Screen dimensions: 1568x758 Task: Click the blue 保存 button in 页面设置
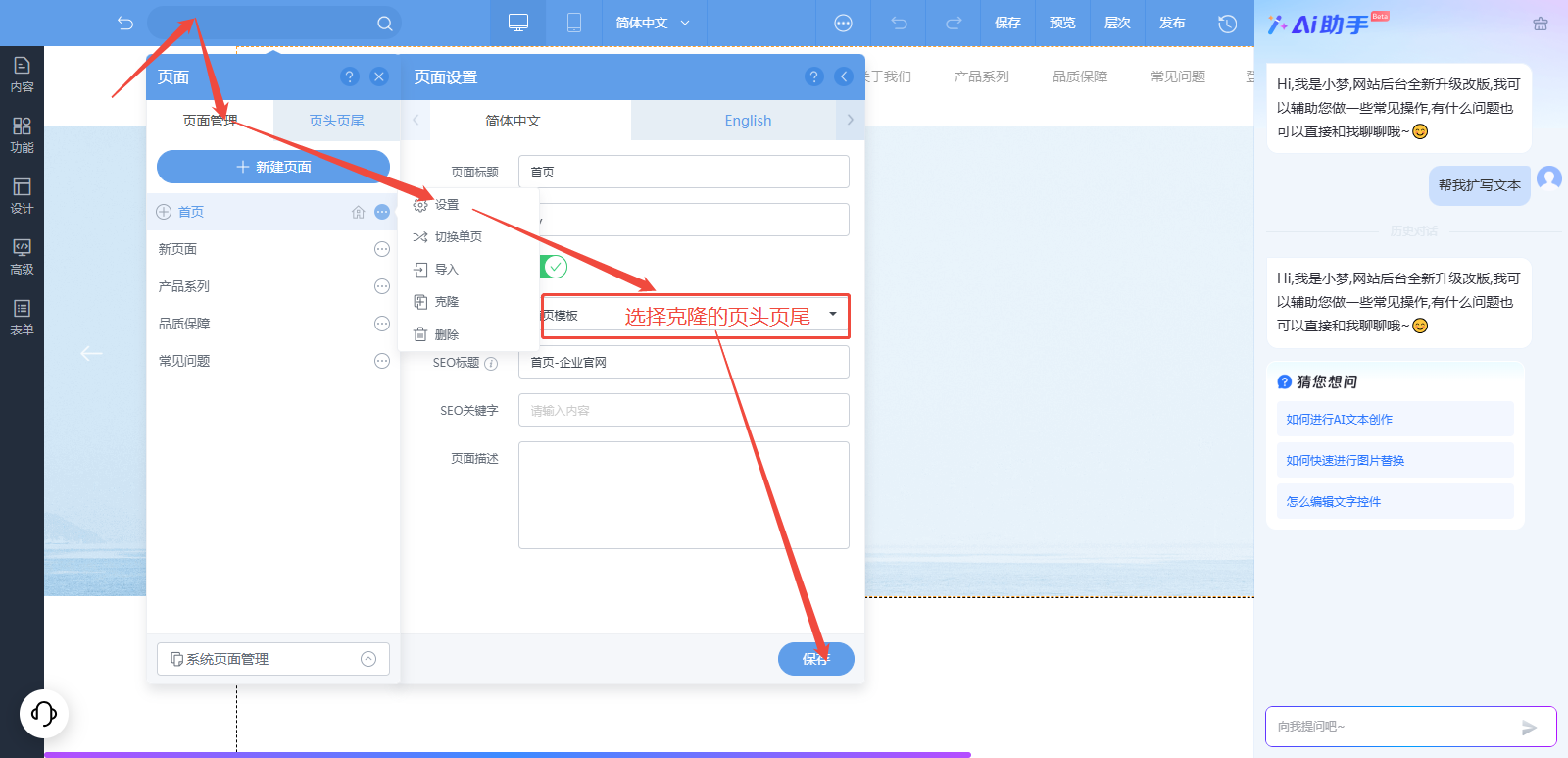[816, 659]
